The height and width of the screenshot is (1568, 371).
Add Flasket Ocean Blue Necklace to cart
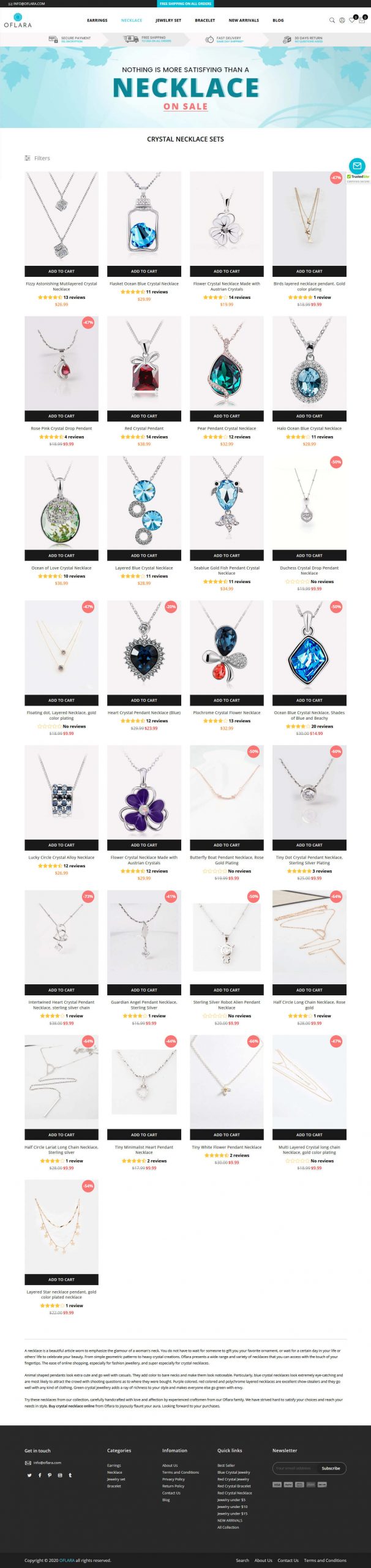coord(144,271)
